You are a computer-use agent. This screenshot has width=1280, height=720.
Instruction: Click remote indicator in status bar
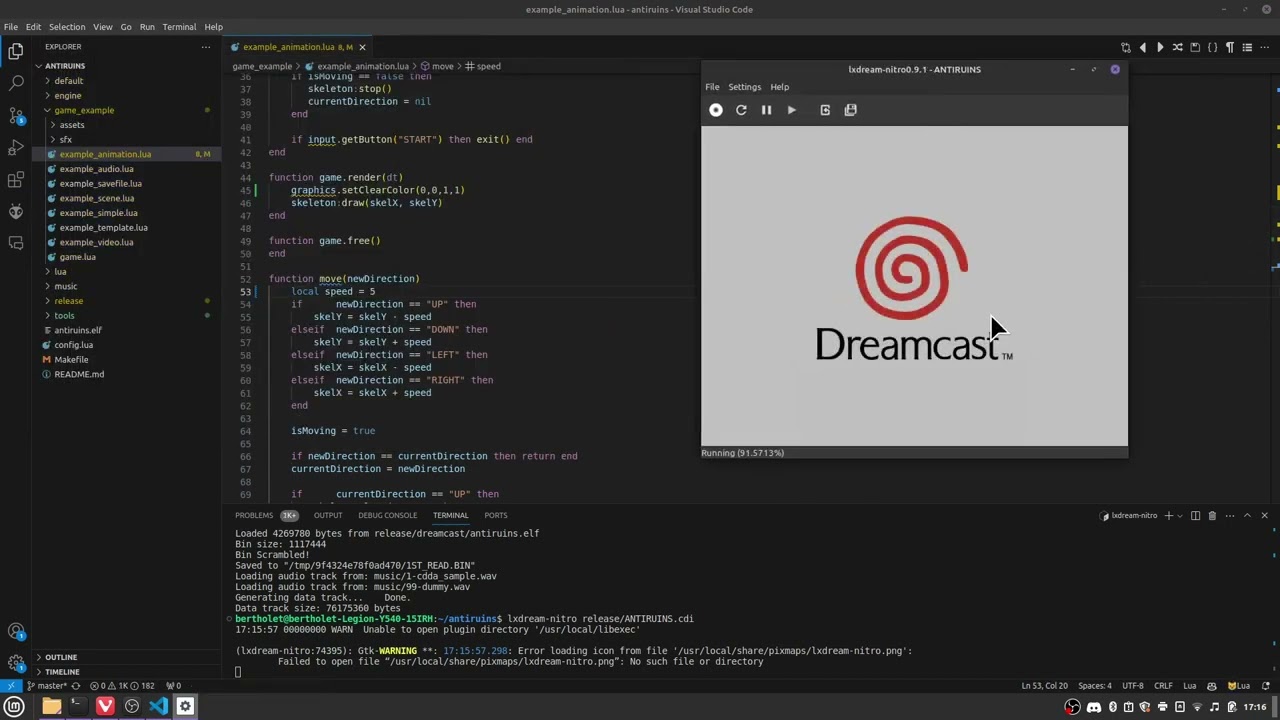(10, 686)
